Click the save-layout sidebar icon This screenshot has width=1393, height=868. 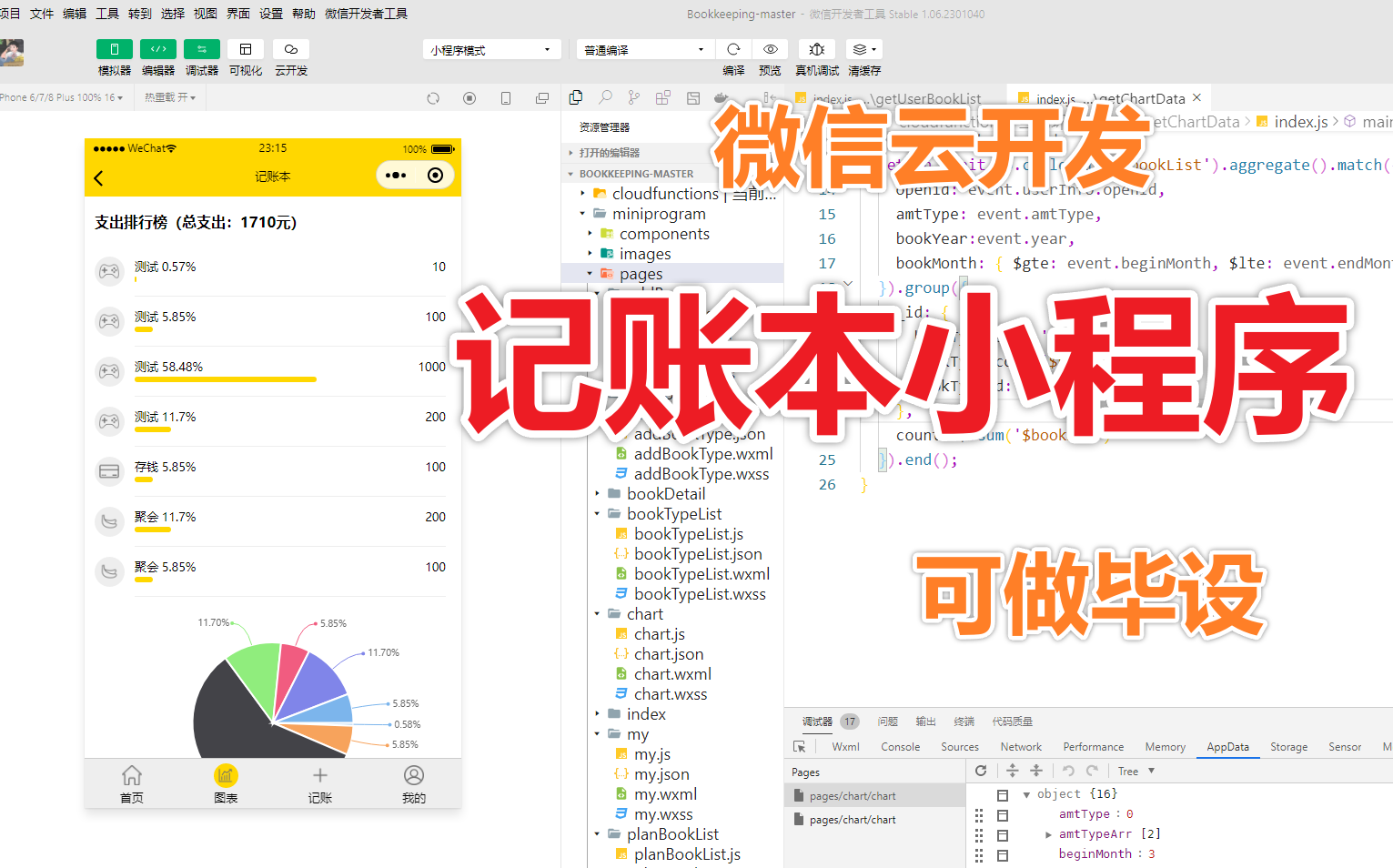[693, 97]
